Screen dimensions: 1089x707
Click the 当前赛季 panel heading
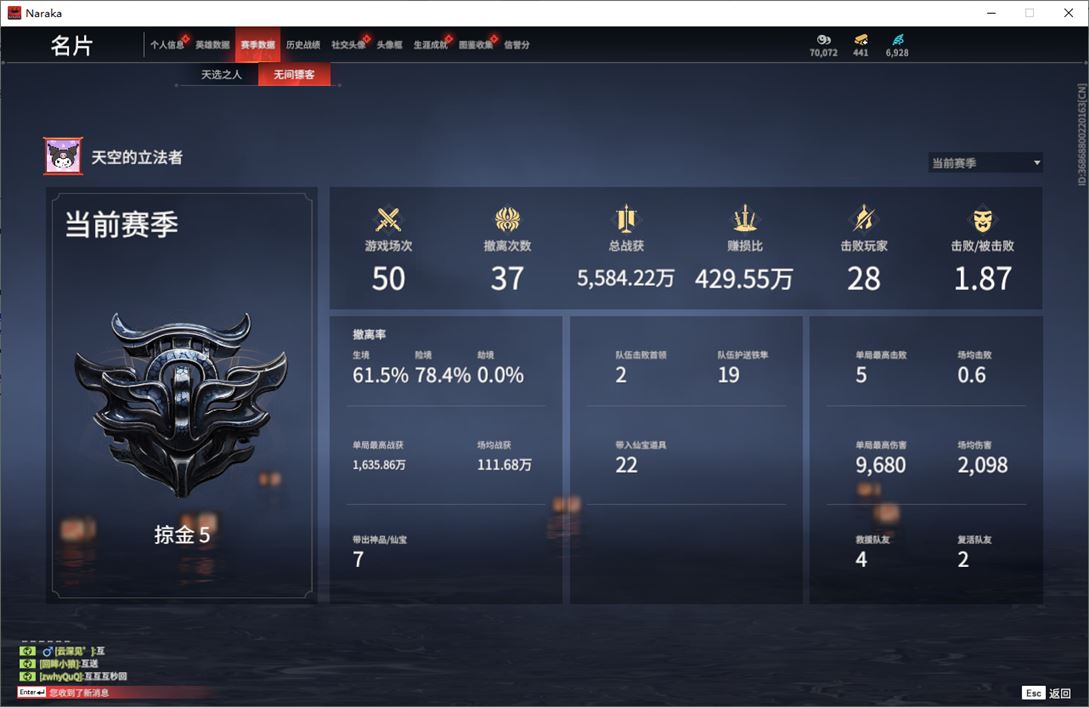(122, 224)
